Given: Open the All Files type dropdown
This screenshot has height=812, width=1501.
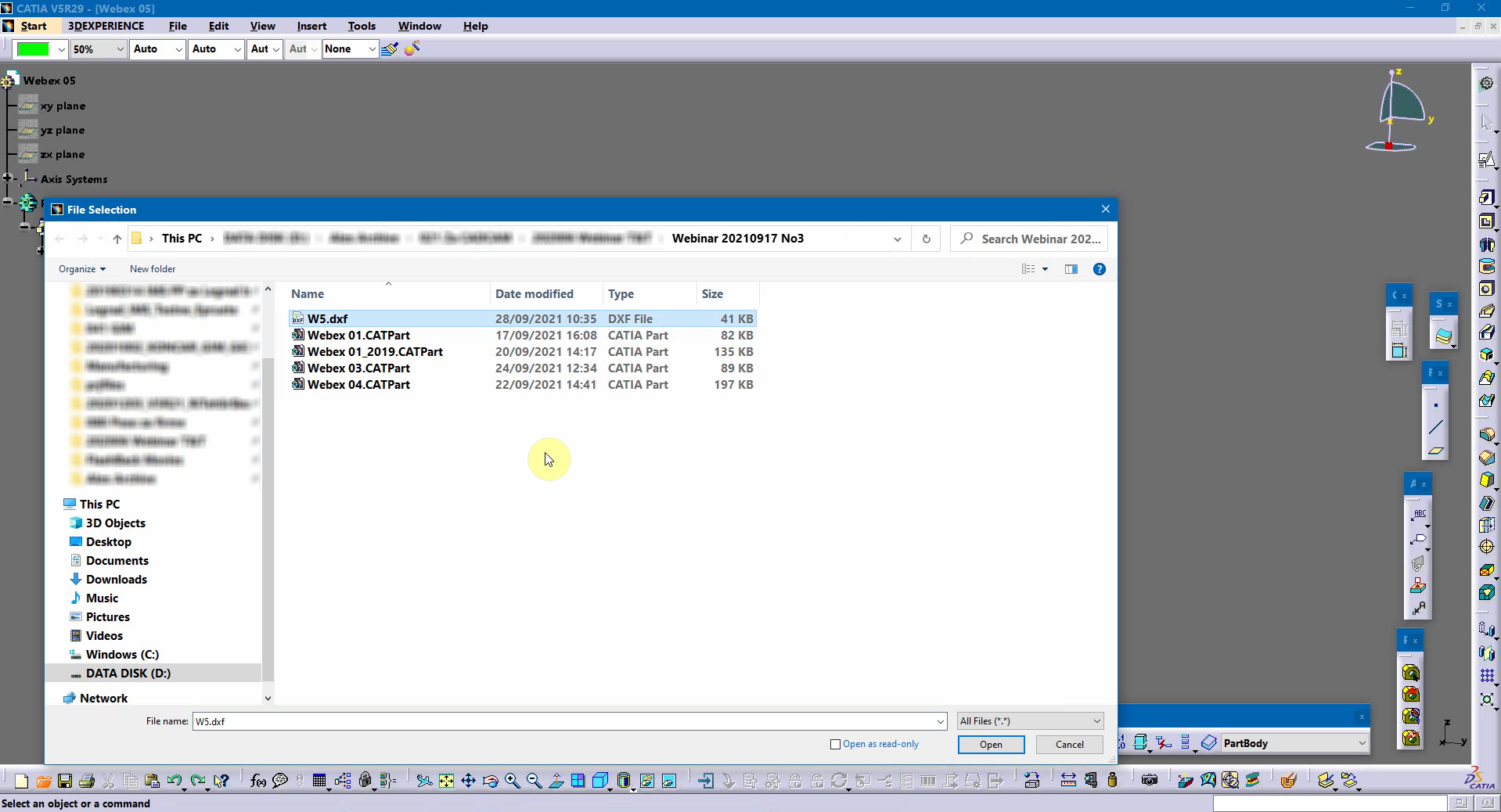Looking at the screenshot, I should 1030,721.
